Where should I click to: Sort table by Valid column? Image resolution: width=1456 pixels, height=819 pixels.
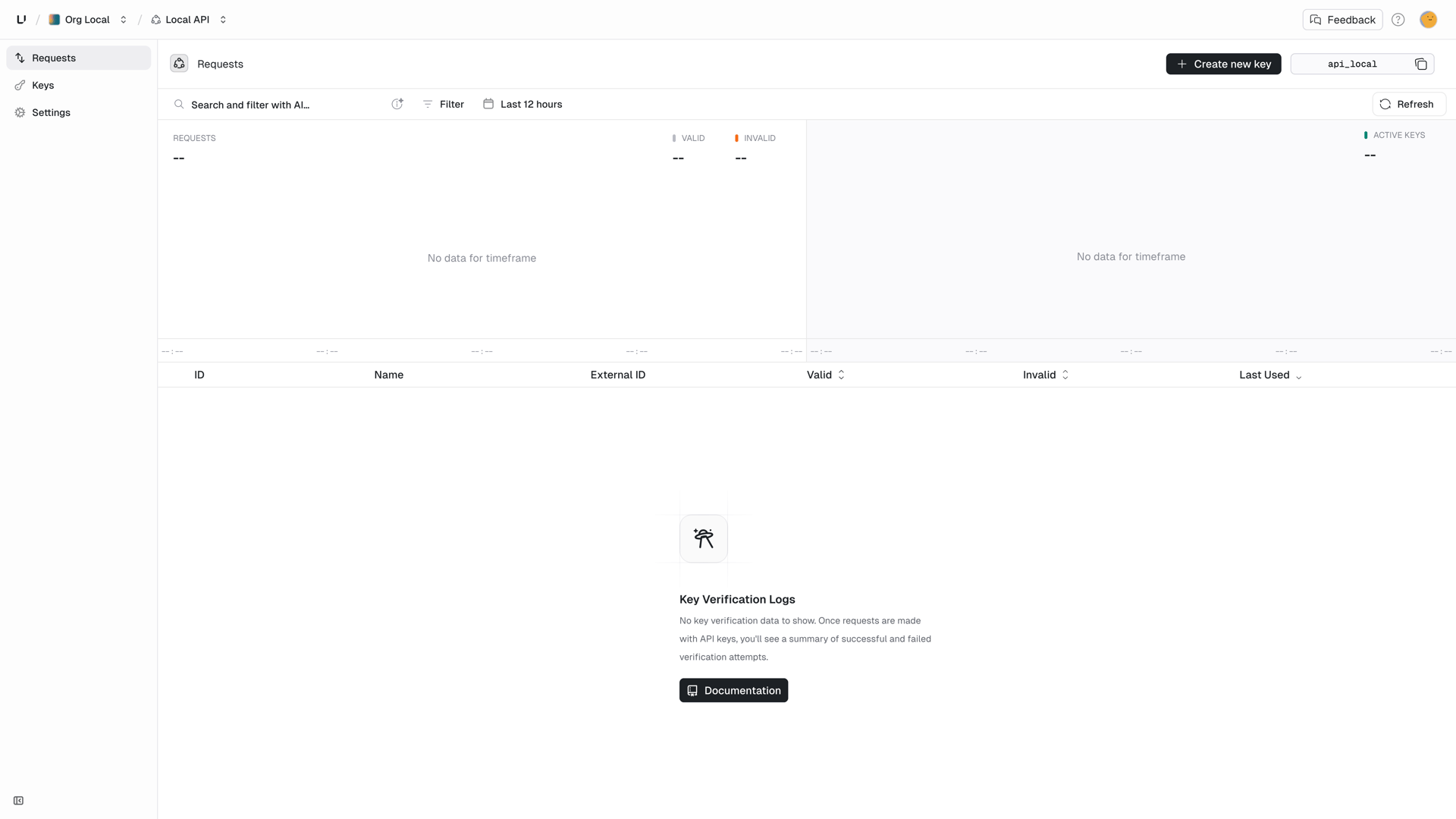(826, 375)
